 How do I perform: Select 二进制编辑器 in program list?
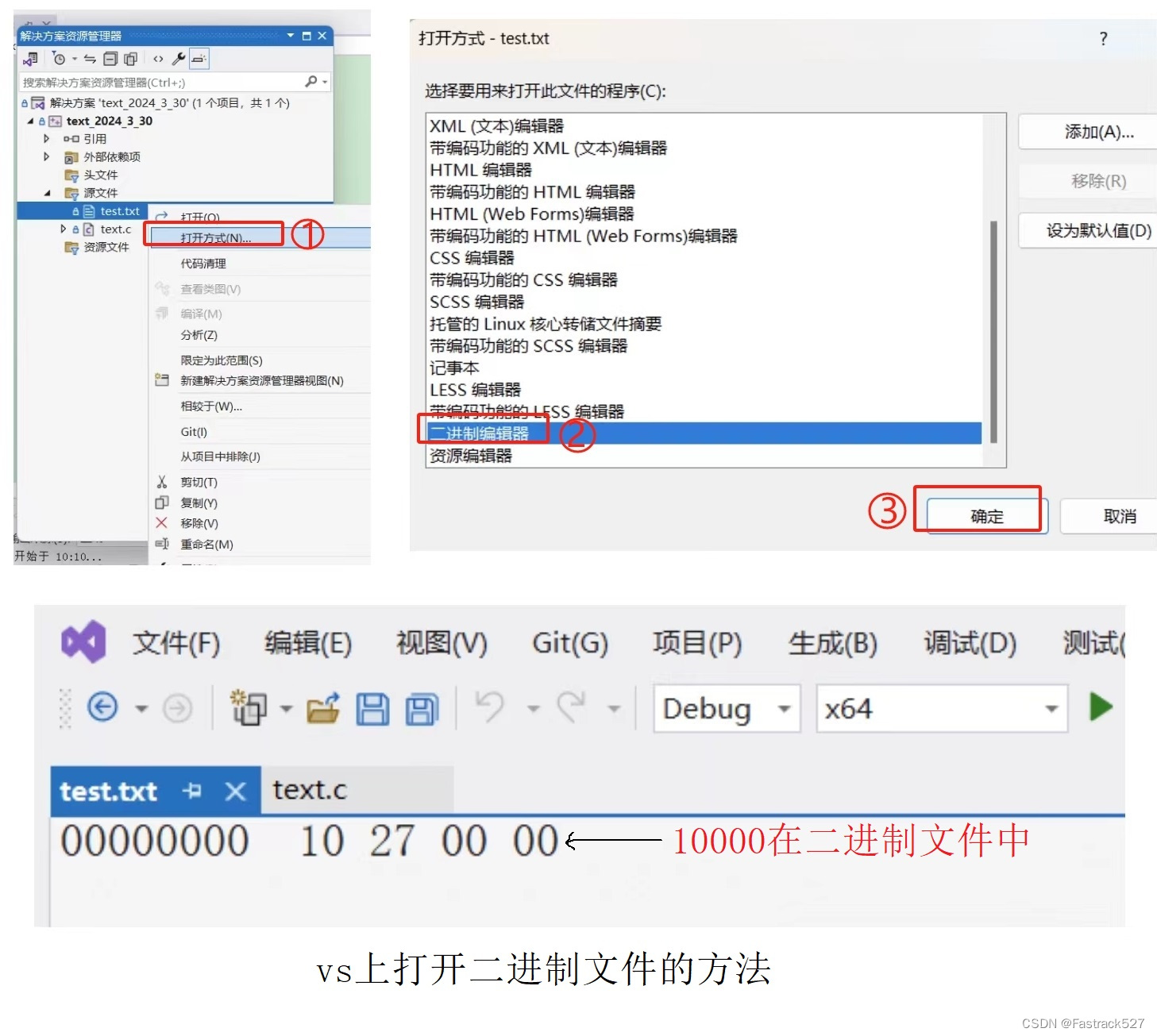pyautogui.click(x=705, y=433)
